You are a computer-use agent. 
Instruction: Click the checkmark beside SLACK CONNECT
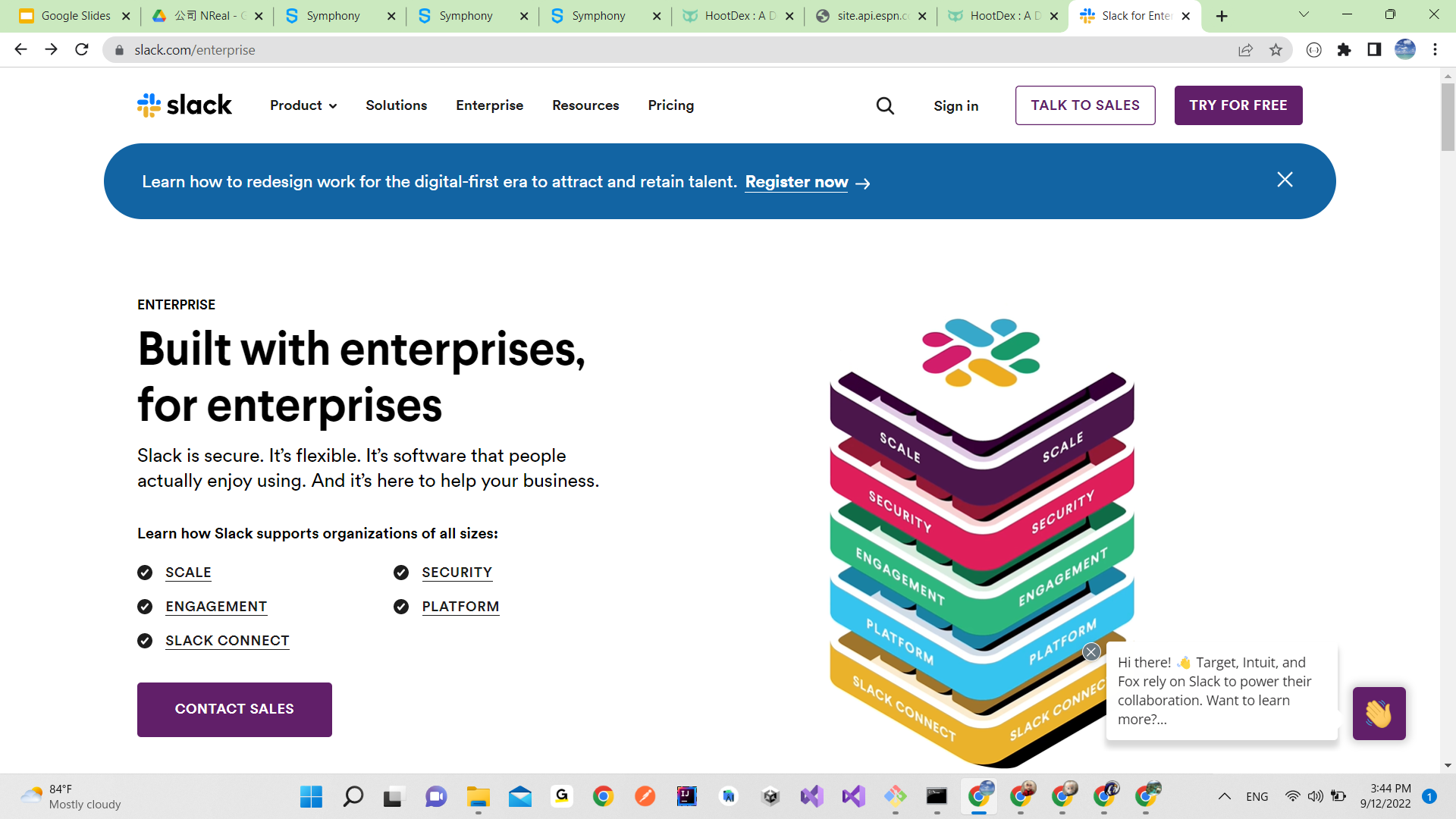tap(145, 641)
